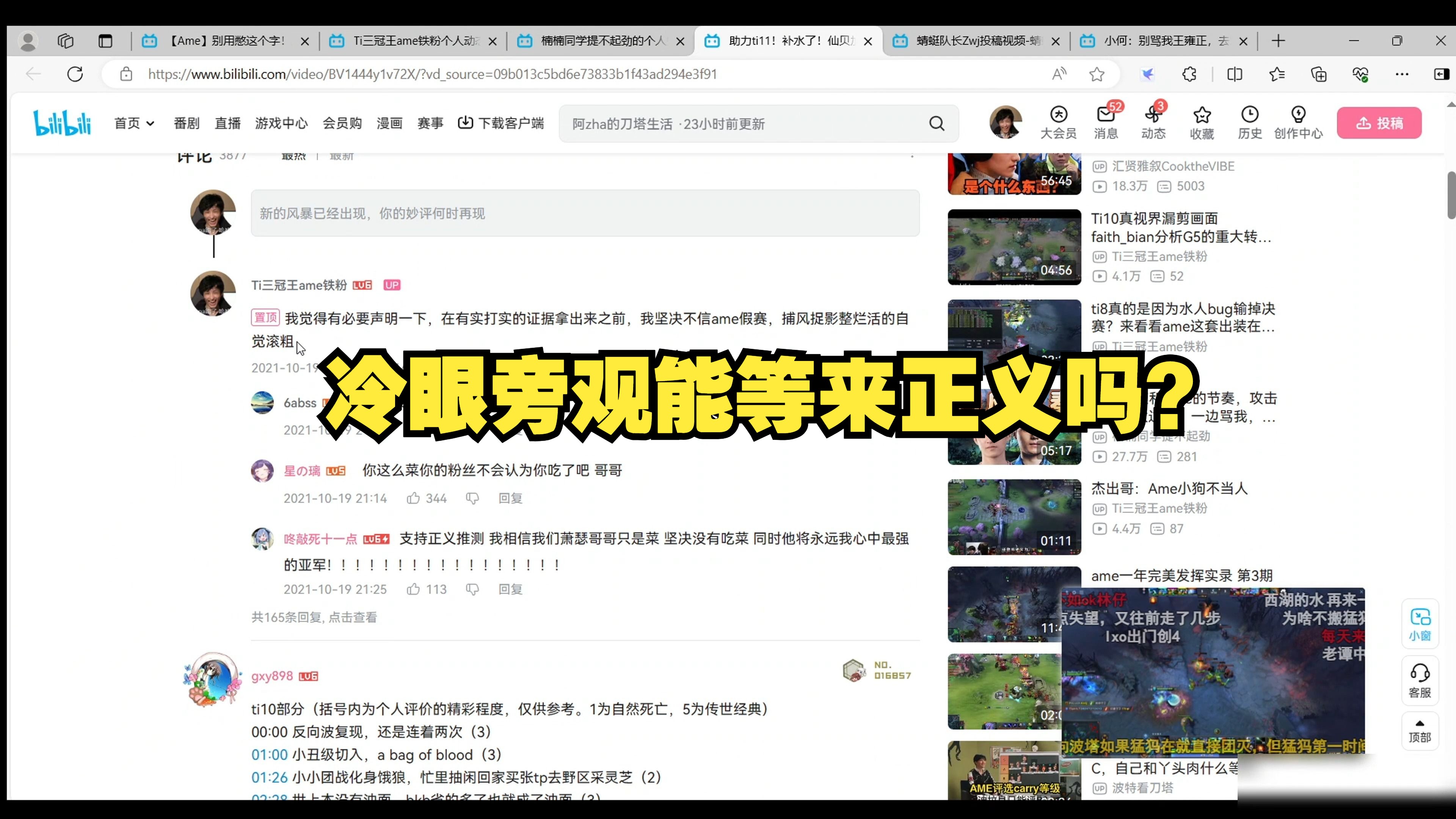
Task: Open 动态 feed icon
Action: [x=1153, y=122]
